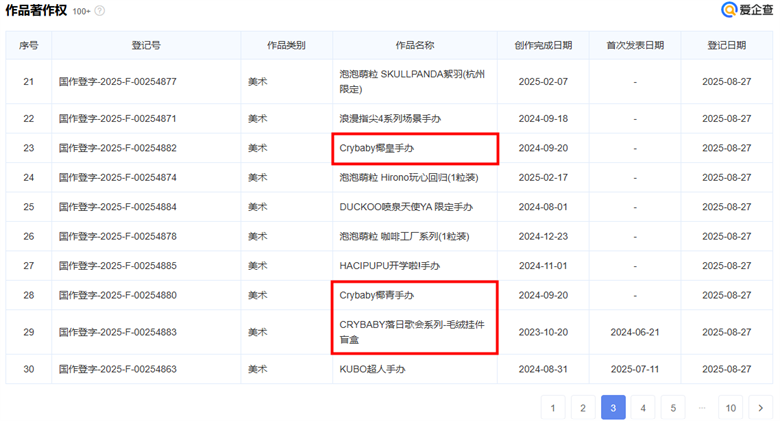This screenshot has height=421, width=780.
Task: Jump to page 10
Action: (730, 408)
